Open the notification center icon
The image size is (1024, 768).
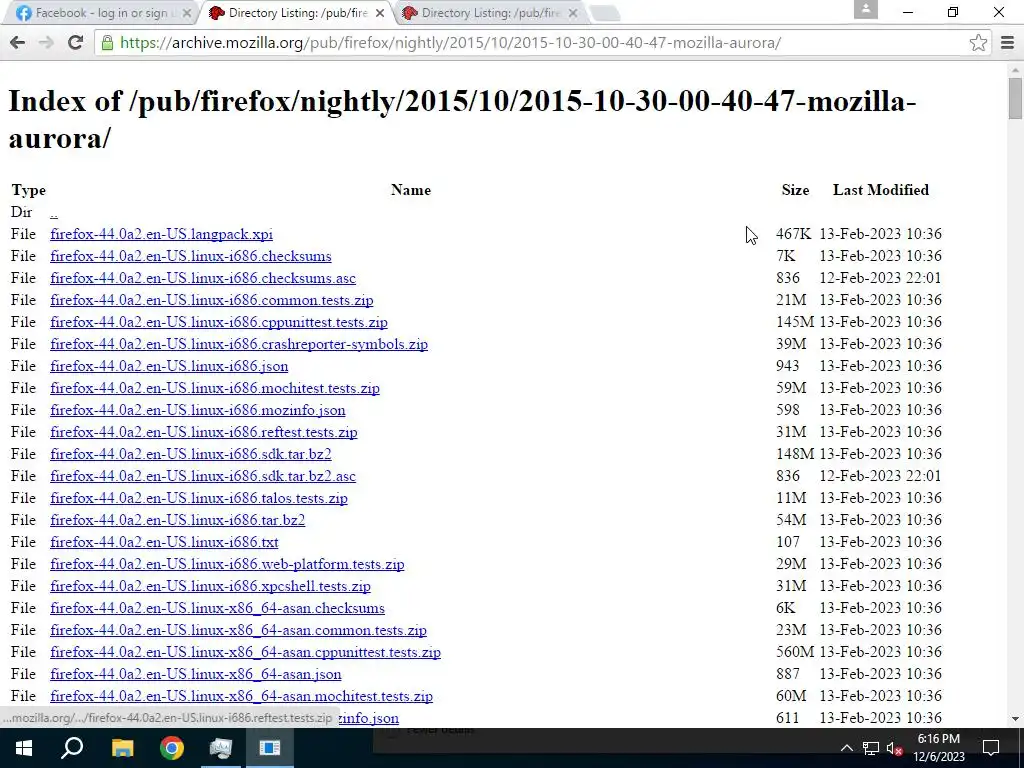(x=991, y=748)
